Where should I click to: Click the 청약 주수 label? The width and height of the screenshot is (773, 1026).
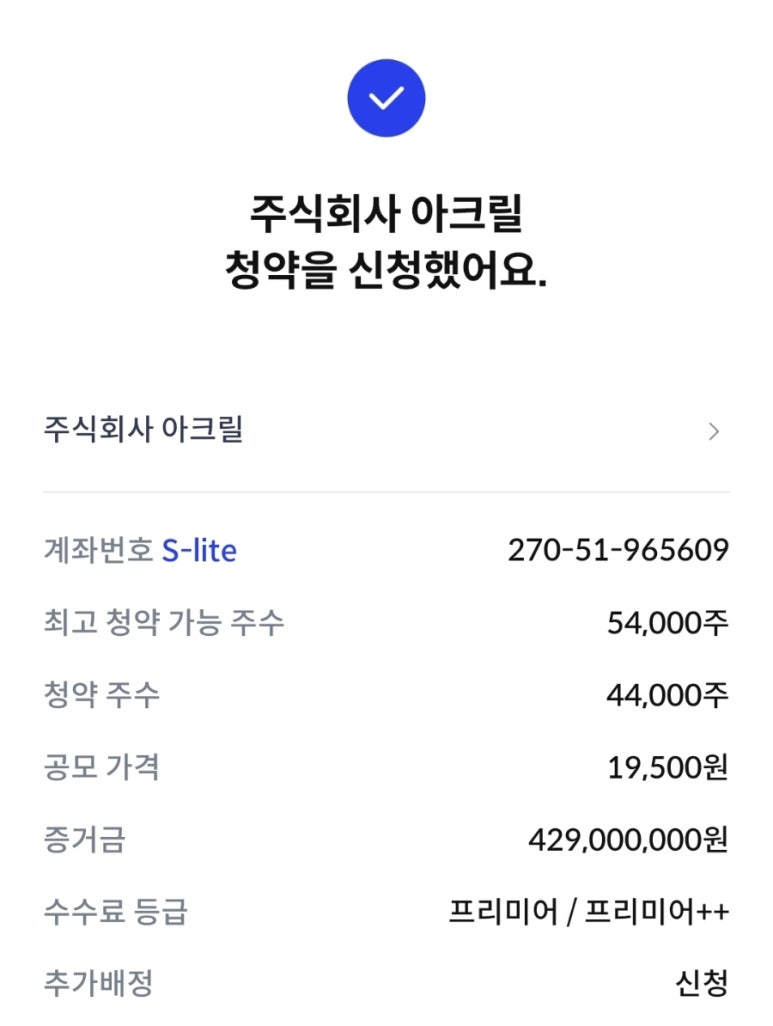101,696
